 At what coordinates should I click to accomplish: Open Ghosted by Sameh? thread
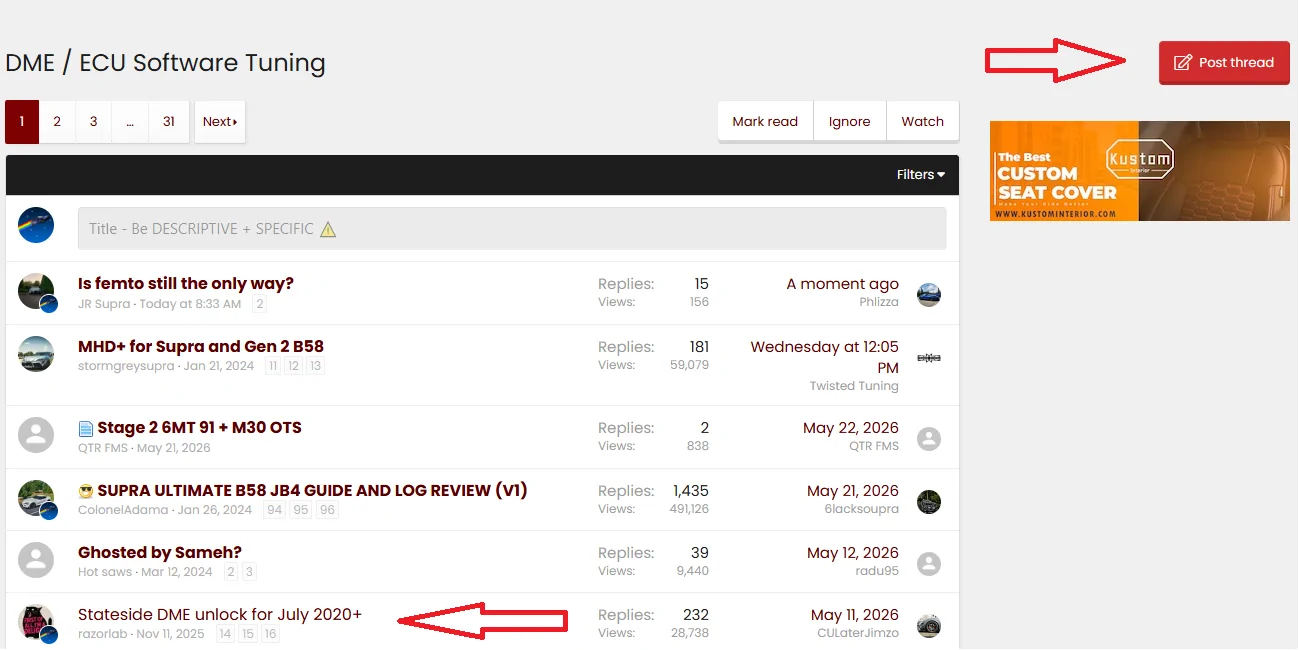coord(160,553)
